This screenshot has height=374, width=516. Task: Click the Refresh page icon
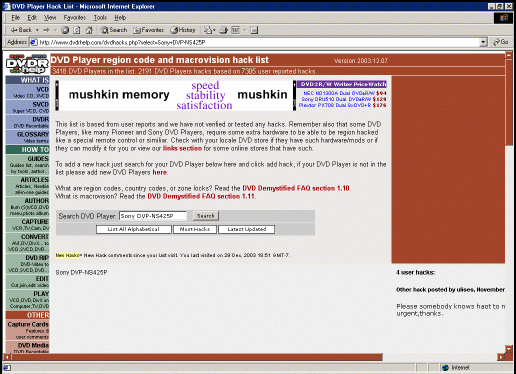[x=77, y=30]
